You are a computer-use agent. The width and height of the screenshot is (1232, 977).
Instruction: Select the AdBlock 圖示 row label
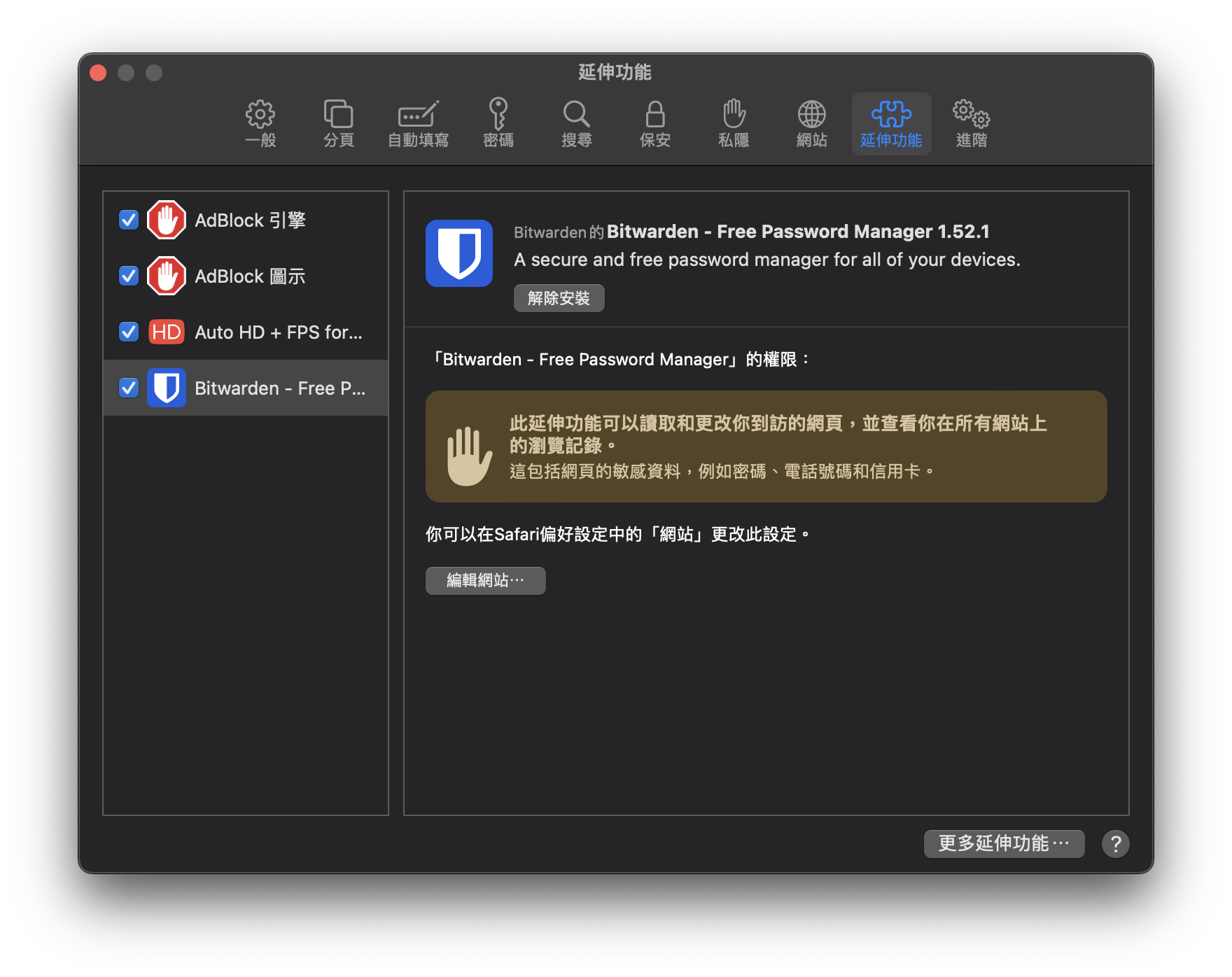[x=250, y=276]
